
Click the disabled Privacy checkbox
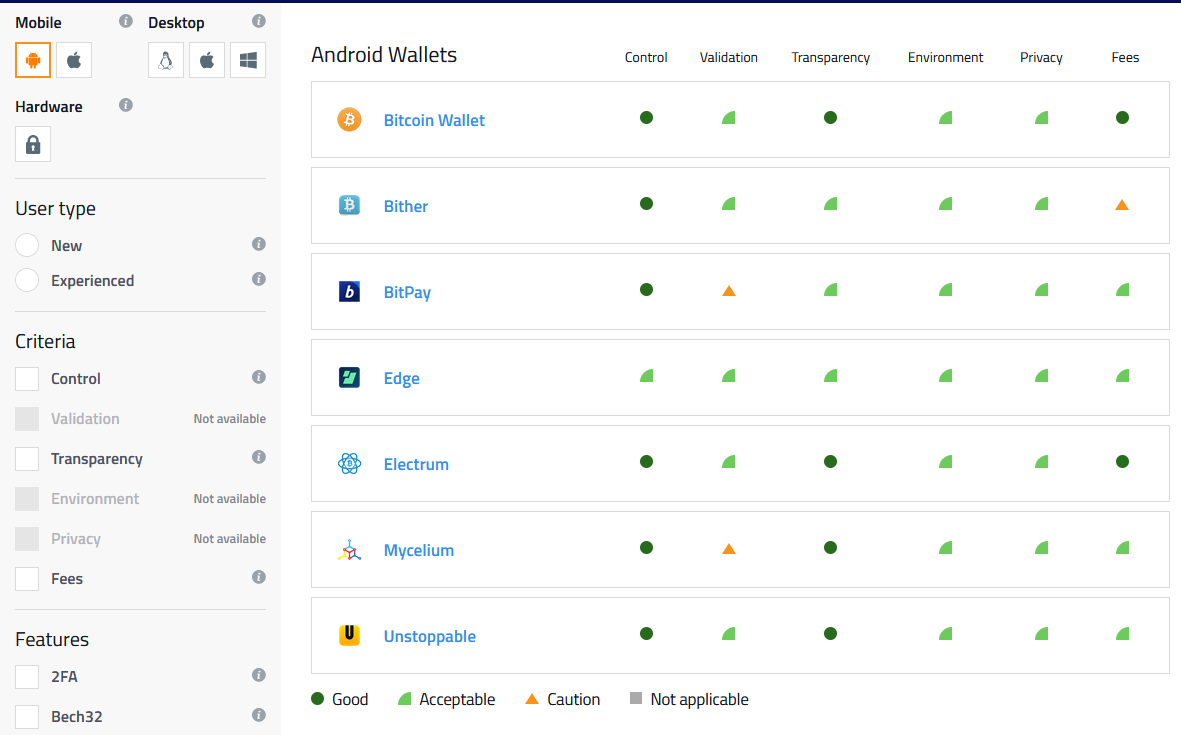click(27, 538)
